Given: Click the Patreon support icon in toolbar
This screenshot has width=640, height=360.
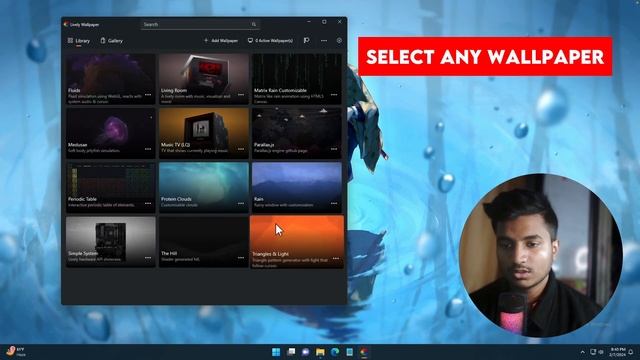Looking at the screenshot, I should click(306, 40).
